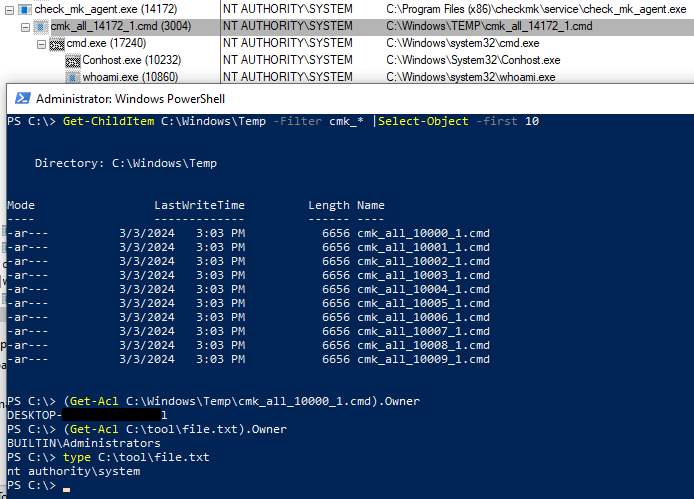Click the whoami.exe process icon

click(x=72, y=77)
